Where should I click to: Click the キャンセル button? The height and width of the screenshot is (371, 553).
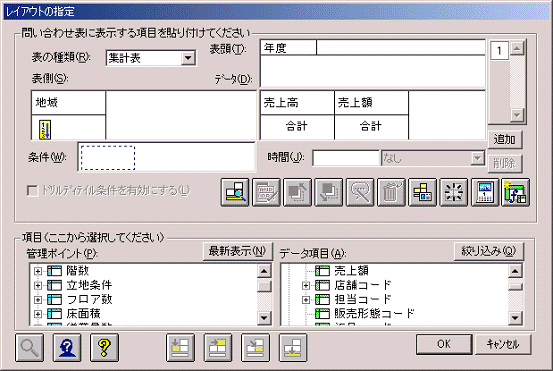(x=503, y=344)
